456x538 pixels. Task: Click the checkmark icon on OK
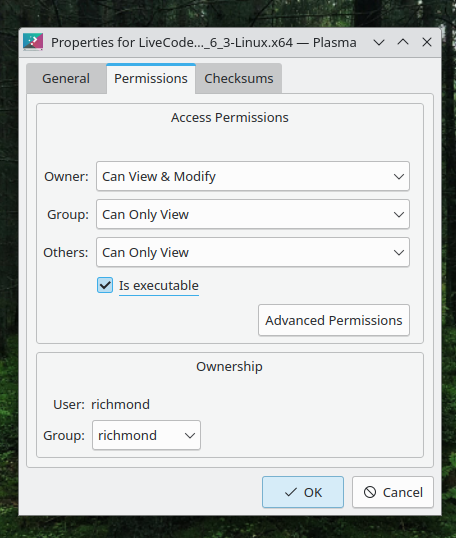(x=291, y=492)
